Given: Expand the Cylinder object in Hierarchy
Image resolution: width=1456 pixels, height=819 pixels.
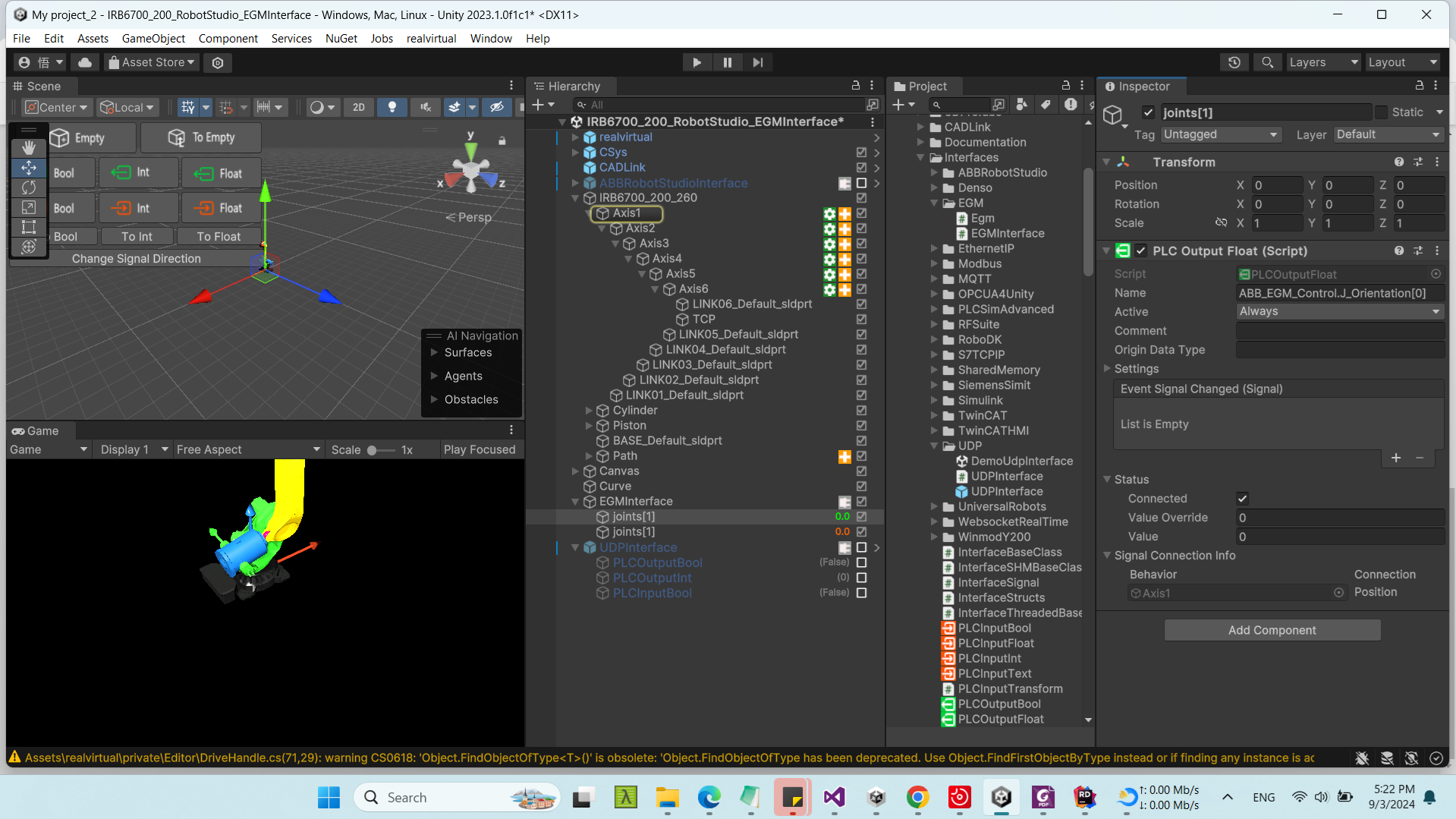Looking at the screenshot, I should tap(589, 411).
